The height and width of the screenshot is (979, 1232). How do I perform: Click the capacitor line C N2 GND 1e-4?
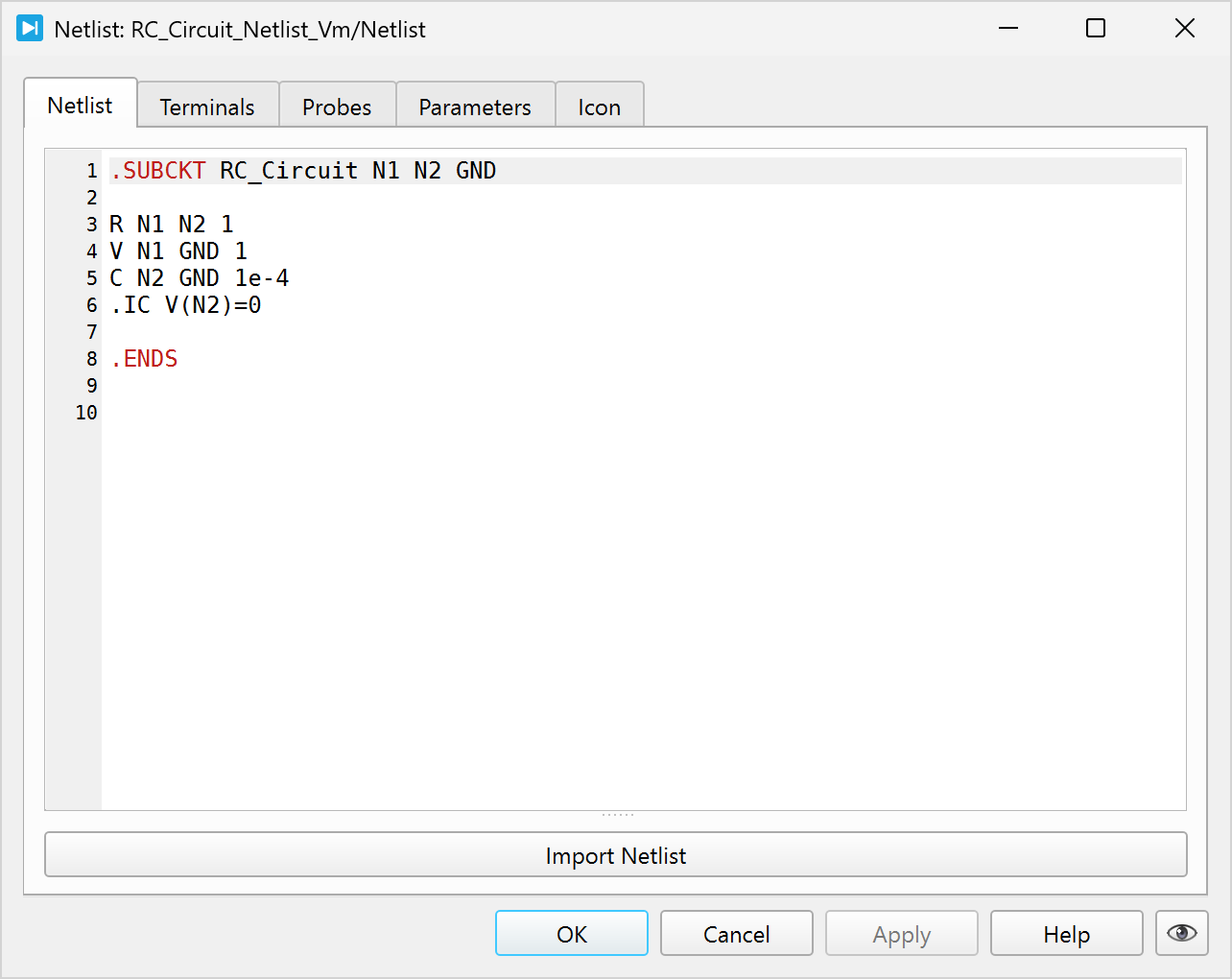tap(200, 278)
